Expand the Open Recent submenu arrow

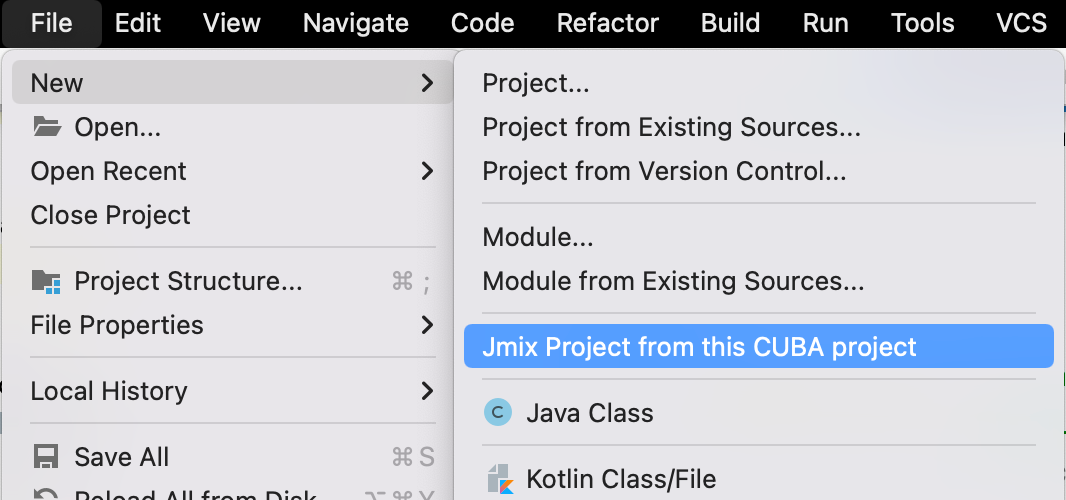tap(427, 171)
